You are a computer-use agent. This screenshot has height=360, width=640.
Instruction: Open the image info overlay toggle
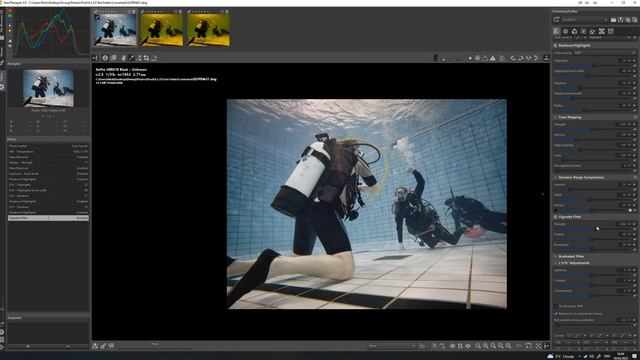pos(105,58)
